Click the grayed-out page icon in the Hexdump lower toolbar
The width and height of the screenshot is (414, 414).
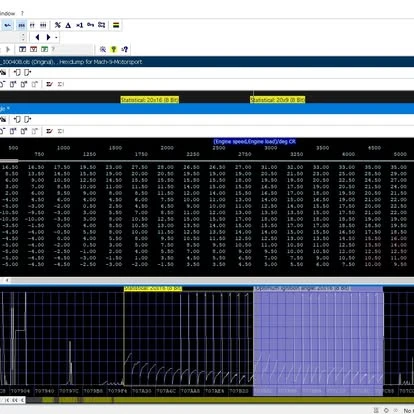point(35,84)
